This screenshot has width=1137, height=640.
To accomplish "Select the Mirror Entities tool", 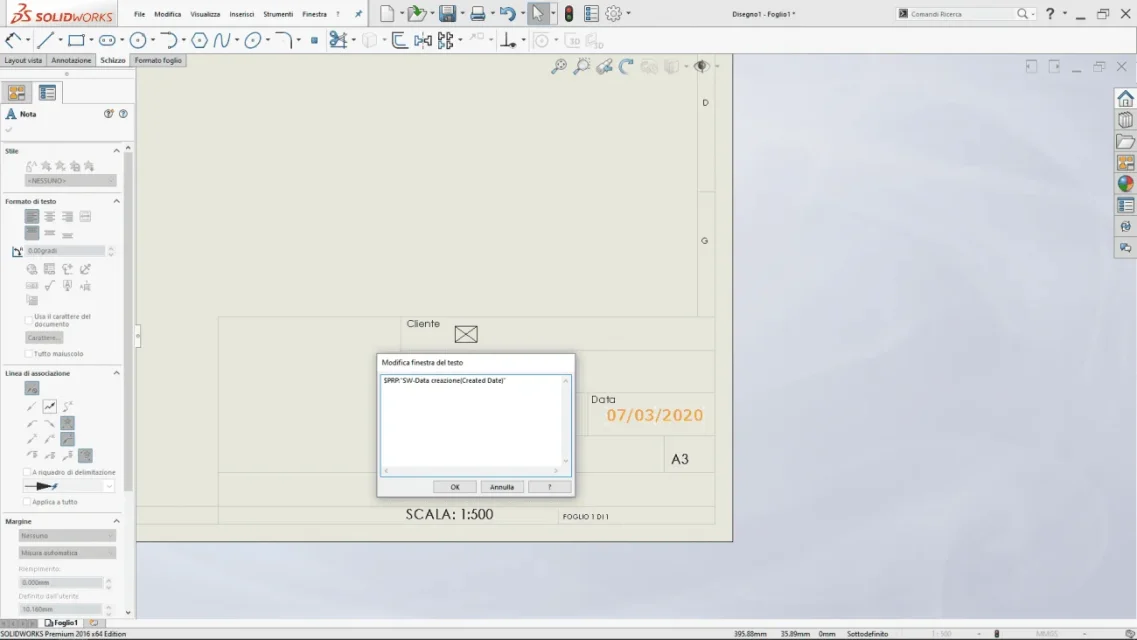I will tap(423, 41).
